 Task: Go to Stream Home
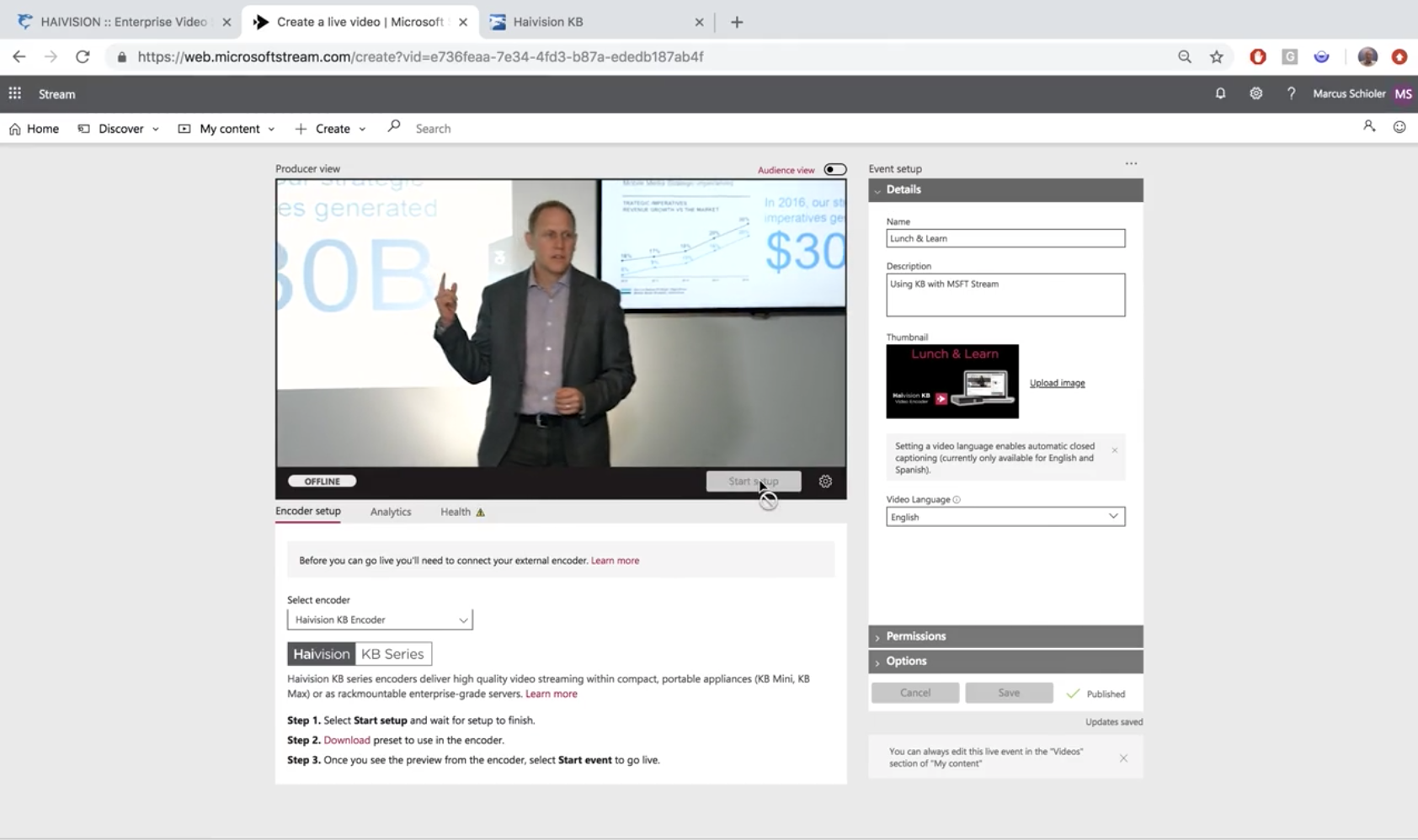click(x=35, y=129)
